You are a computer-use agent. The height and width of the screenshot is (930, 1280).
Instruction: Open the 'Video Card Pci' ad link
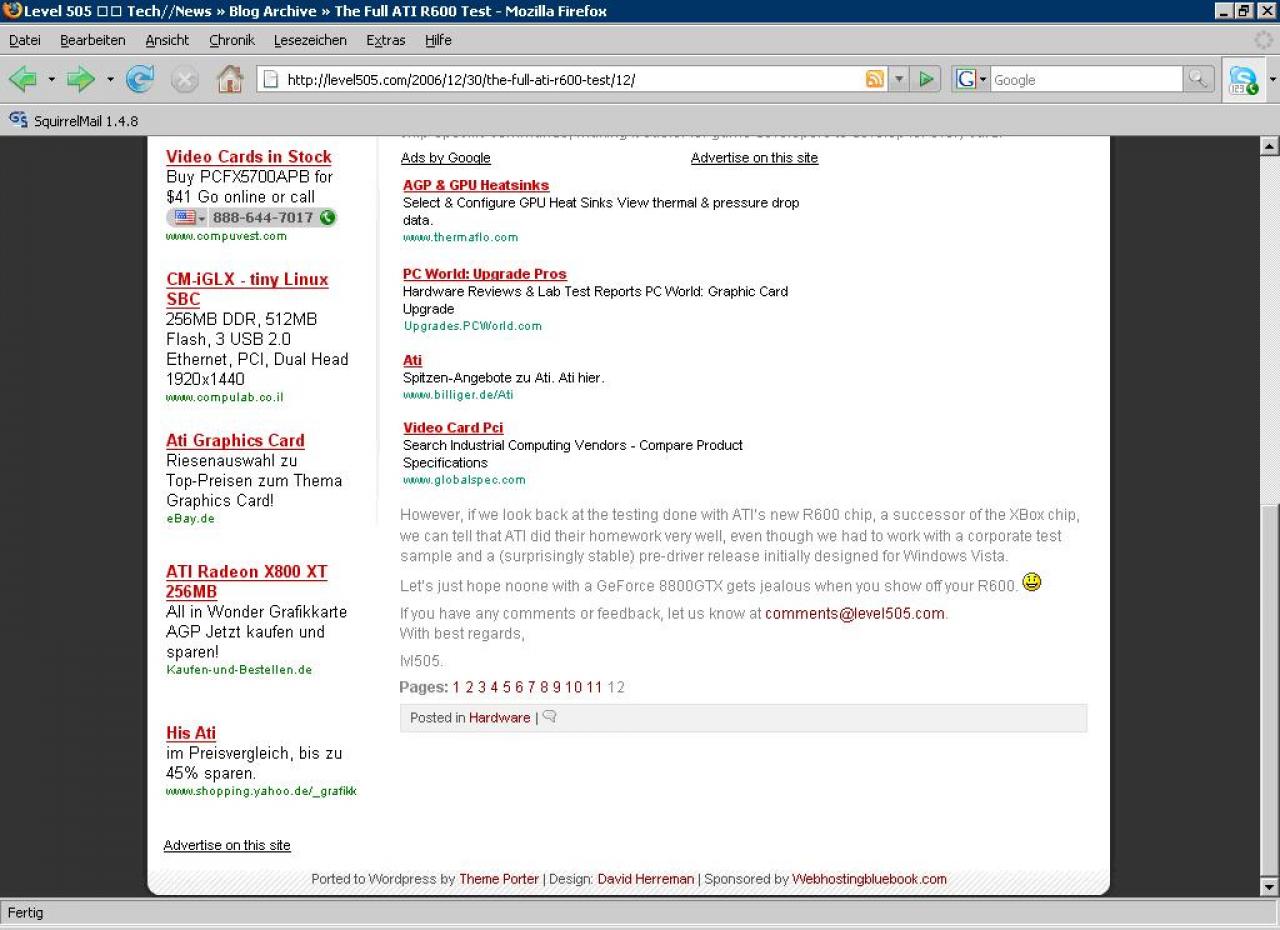pos(453,428)
